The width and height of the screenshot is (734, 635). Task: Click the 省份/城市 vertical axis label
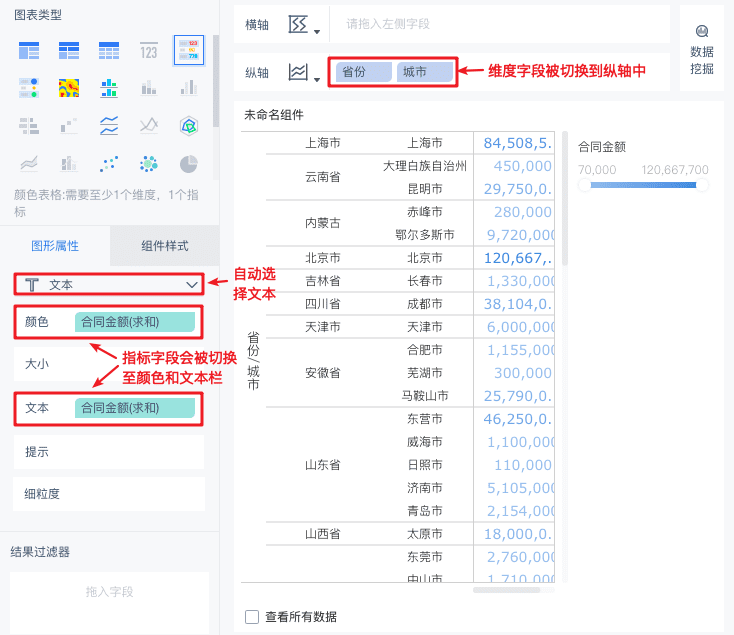[253, 361]
